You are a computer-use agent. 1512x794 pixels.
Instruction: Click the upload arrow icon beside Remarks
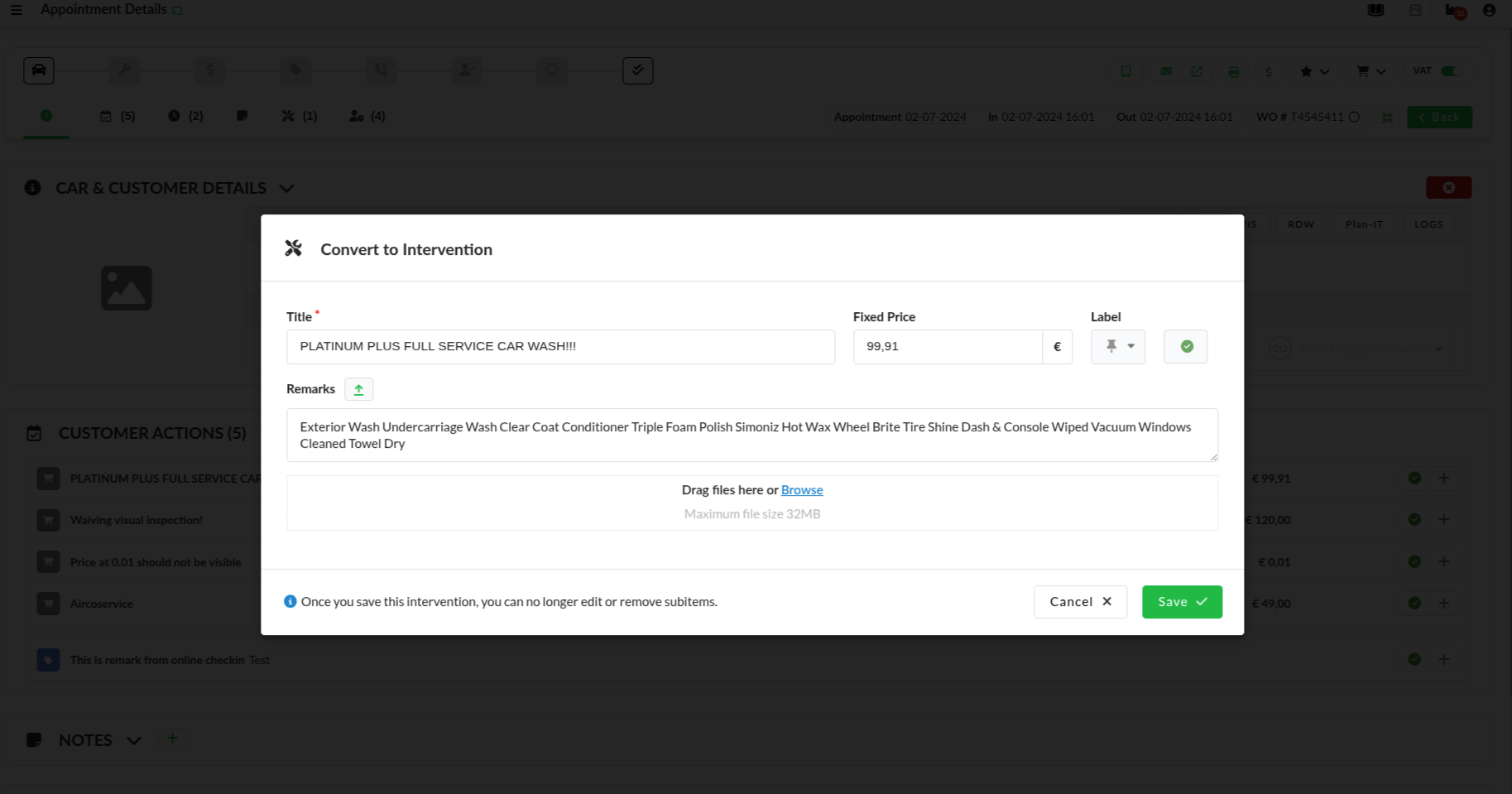click(x=358, y=389)
